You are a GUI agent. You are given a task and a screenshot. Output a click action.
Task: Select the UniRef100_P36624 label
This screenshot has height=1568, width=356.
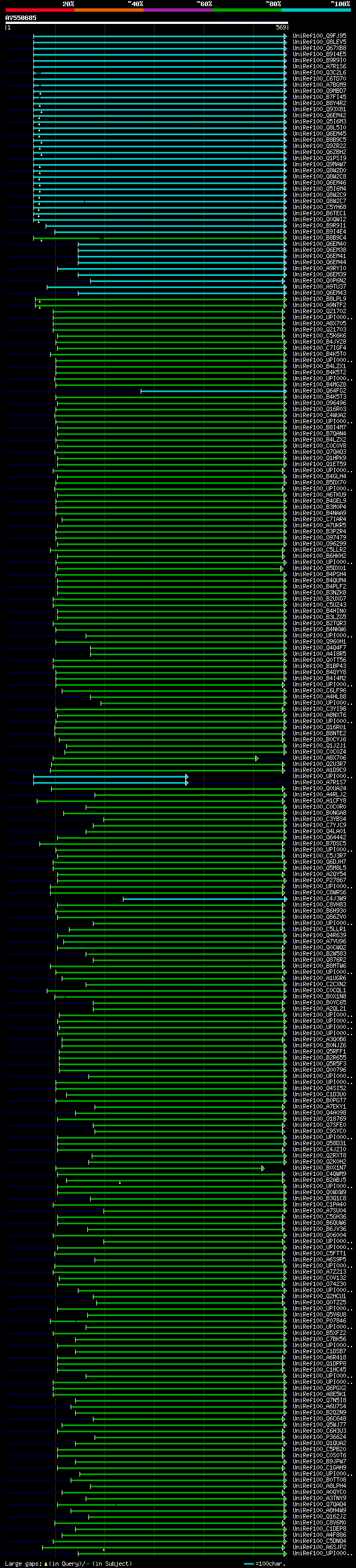point(319,1437)
